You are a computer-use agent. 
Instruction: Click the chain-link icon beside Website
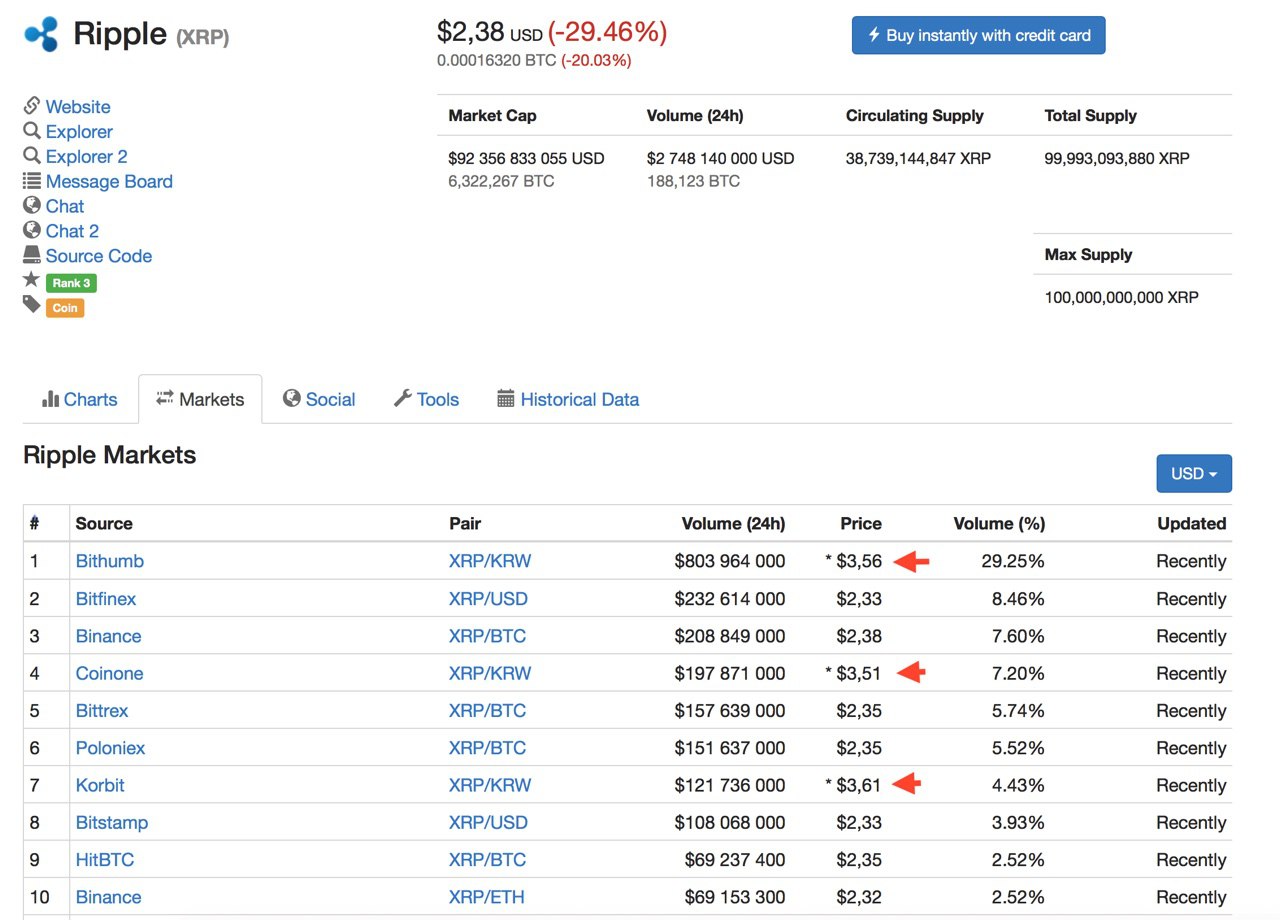(32, 106)
